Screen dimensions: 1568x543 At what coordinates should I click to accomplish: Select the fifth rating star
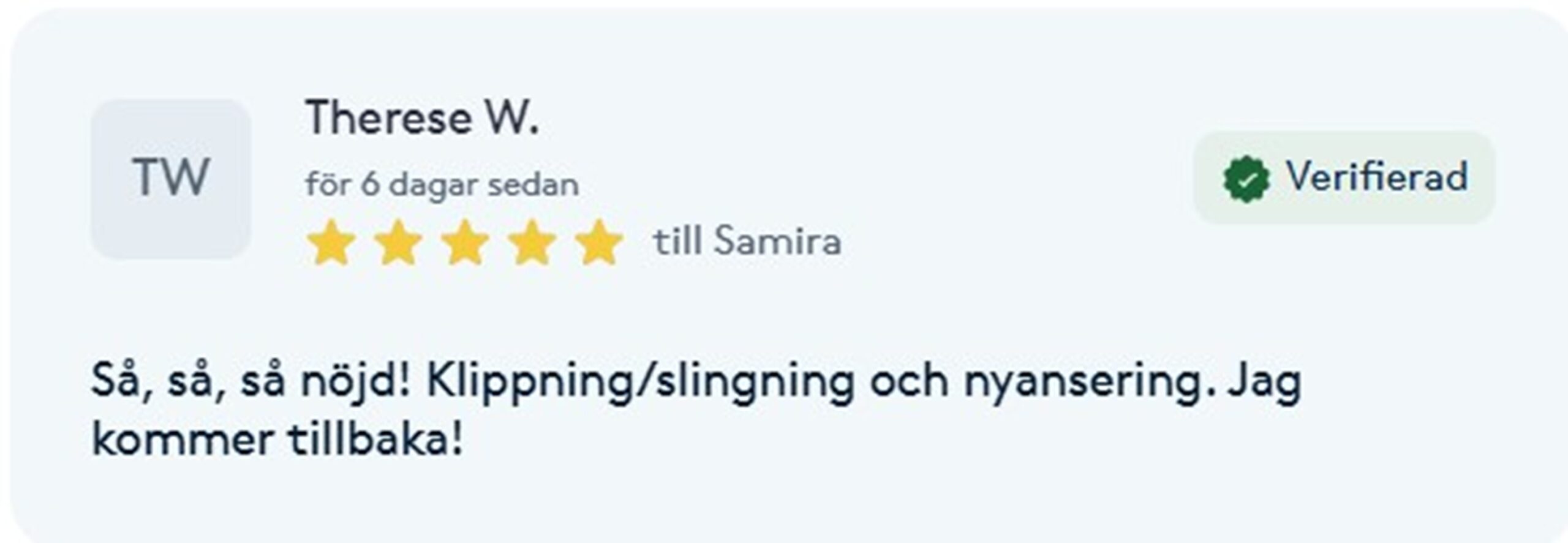click(x=598, y=242)
